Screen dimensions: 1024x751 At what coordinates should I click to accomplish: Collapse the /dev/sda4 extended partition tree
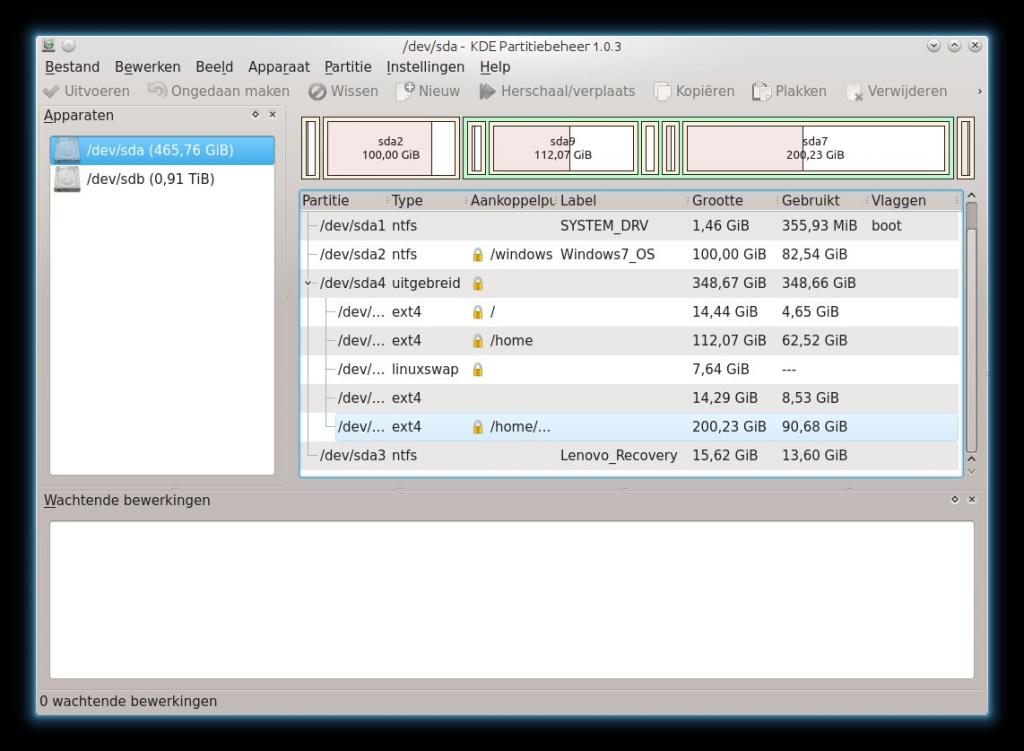(308, 283)
